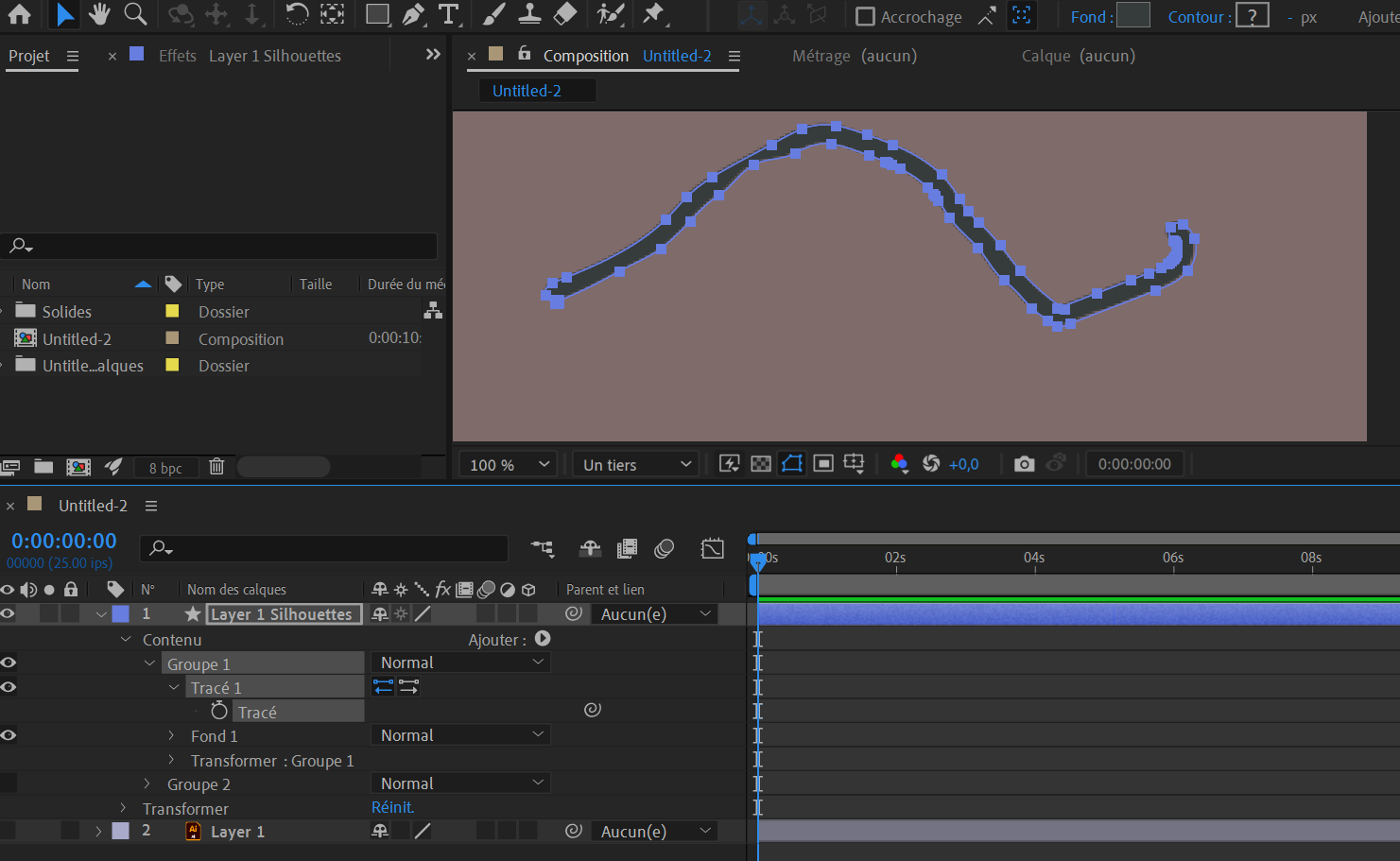This screenshot has width=1400, height=861.
Task: Select the horizontal Text tool
Action: (449, 14)
